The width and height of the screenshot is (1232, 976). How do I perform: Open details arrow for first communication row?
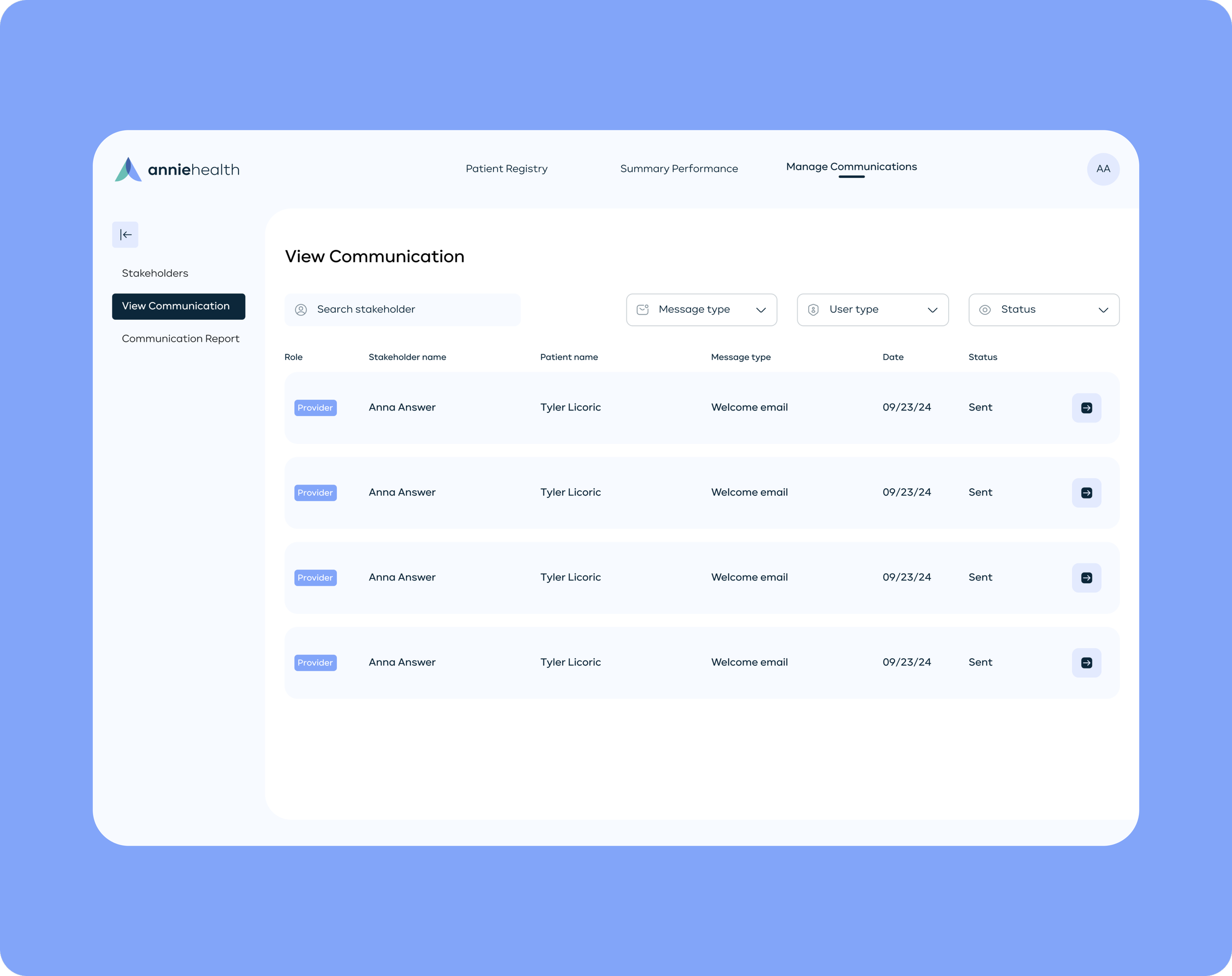(x=1086, y=408)
